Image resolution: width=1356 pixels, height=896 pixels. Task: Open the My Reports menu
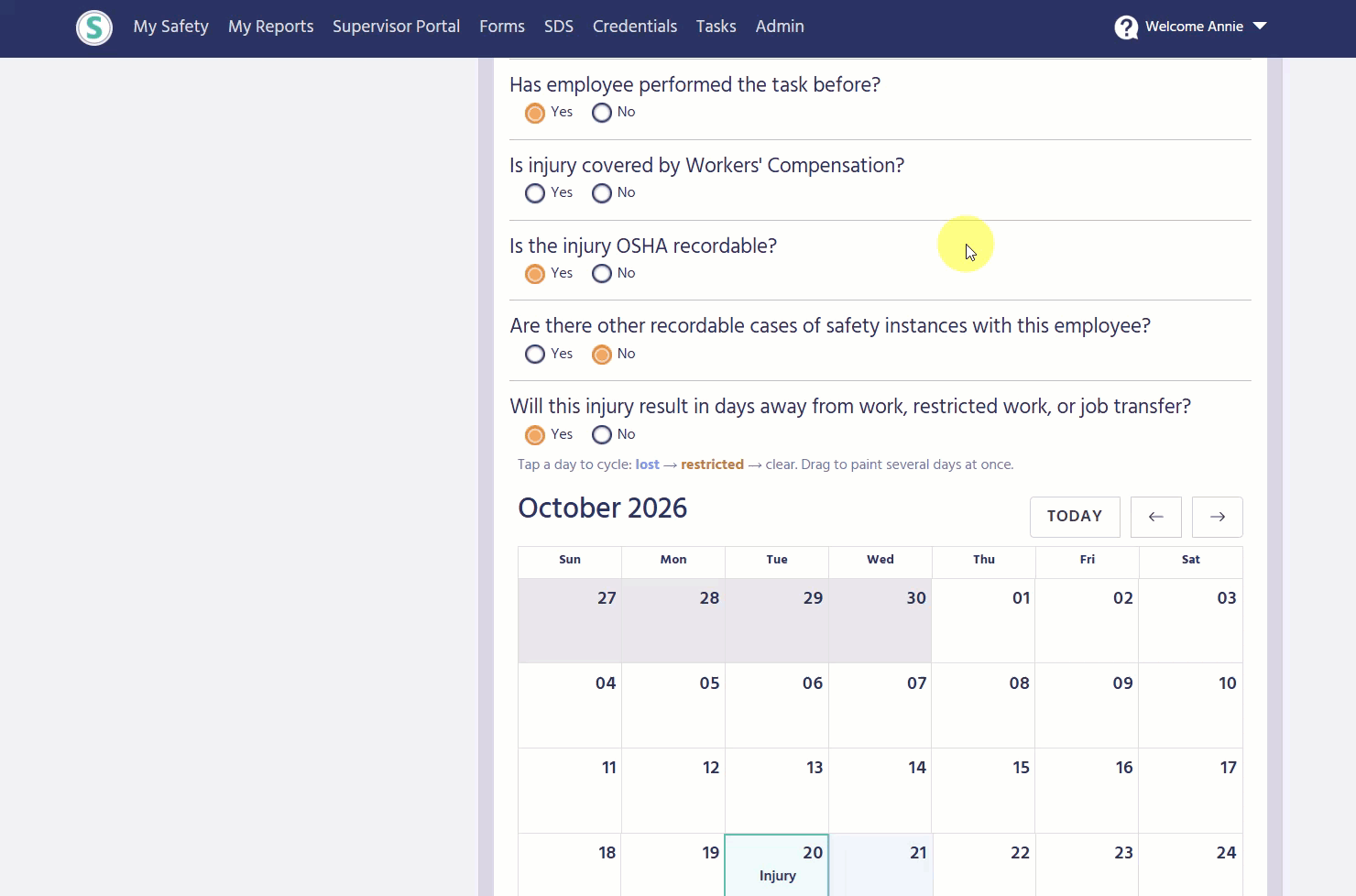coord(271,27)
